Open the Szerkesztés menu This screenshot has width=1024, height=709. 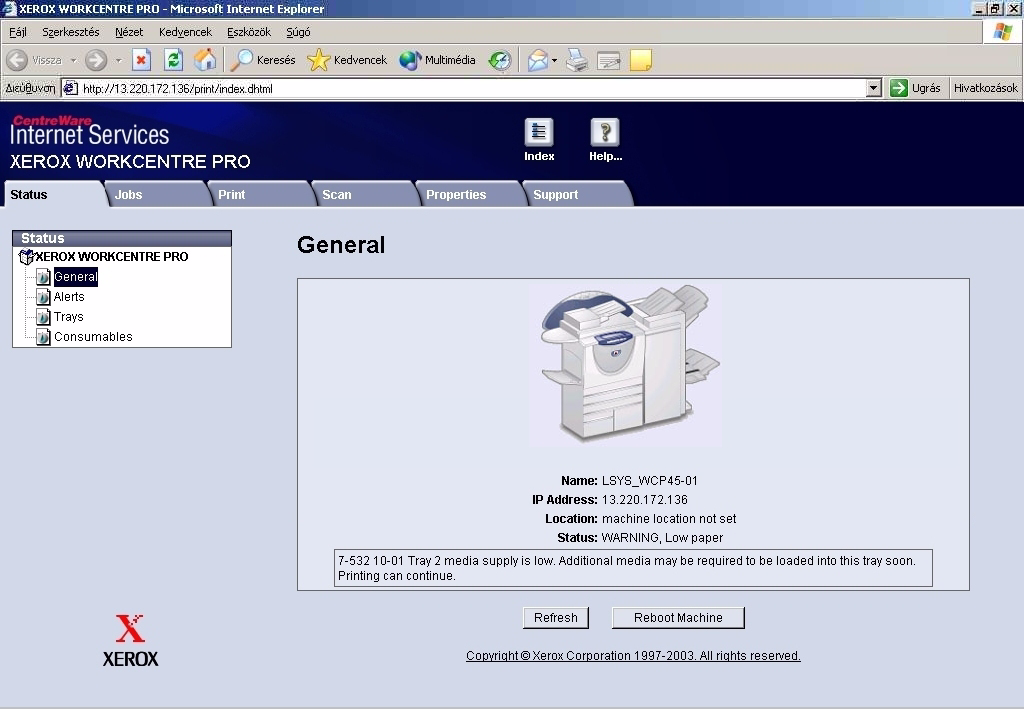(x=71, y=32)
